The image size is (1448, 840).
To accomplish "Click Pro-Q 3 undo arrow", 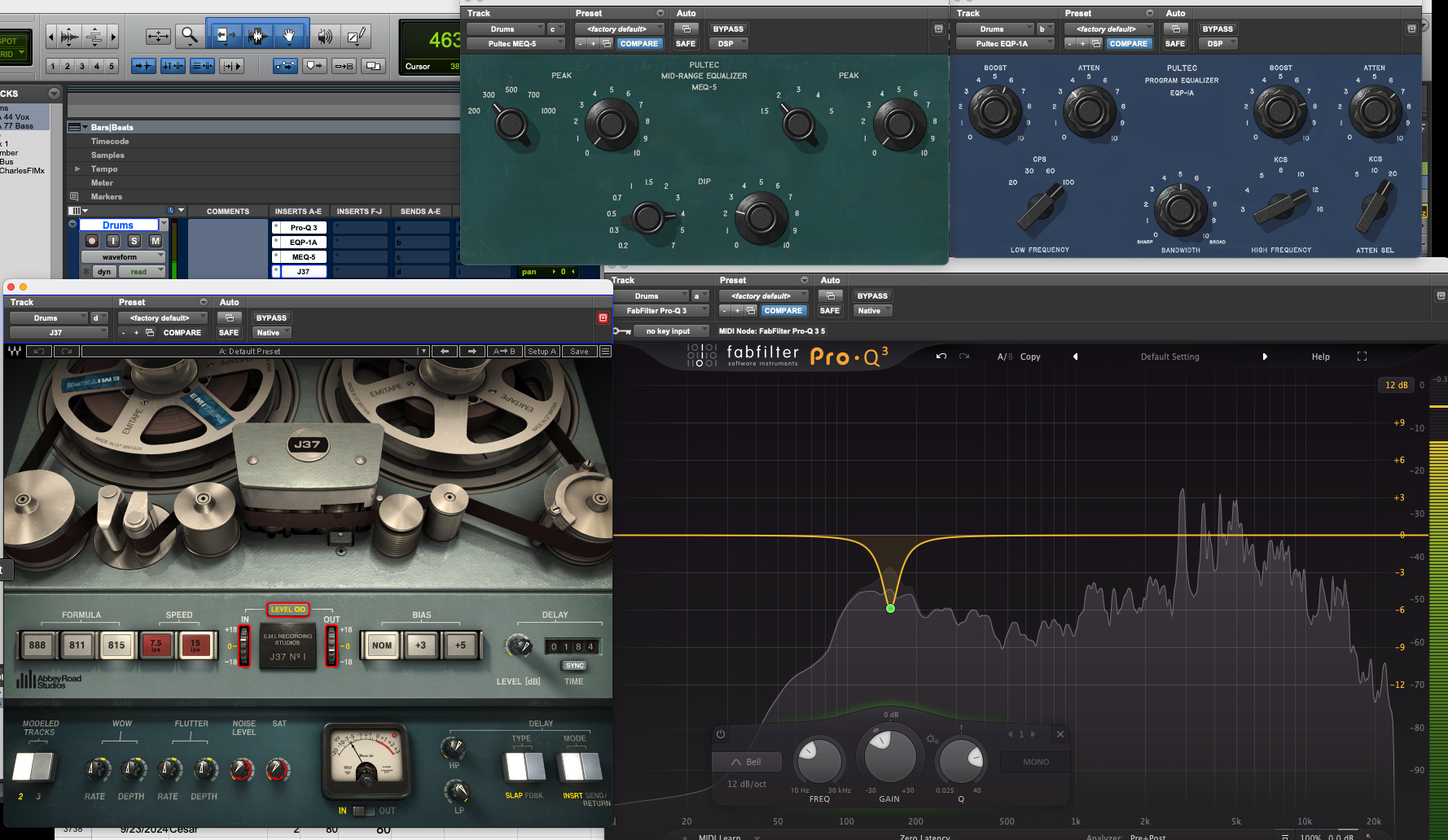I will click(x=941, y=357).
